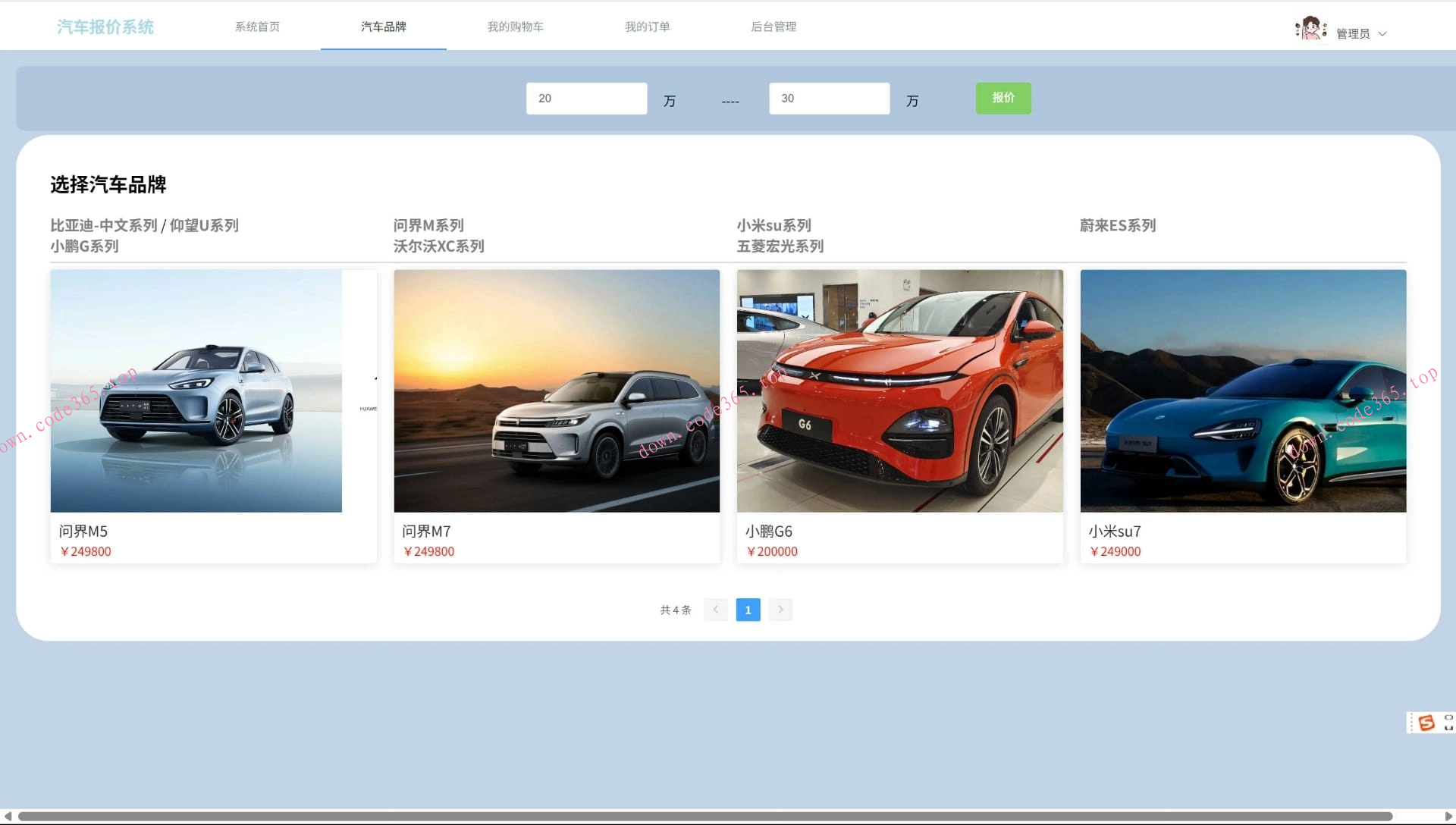The image size is (1456, 825).
Task: Click the horizontal scrollbar at bottom
Action: pos(705,817)
